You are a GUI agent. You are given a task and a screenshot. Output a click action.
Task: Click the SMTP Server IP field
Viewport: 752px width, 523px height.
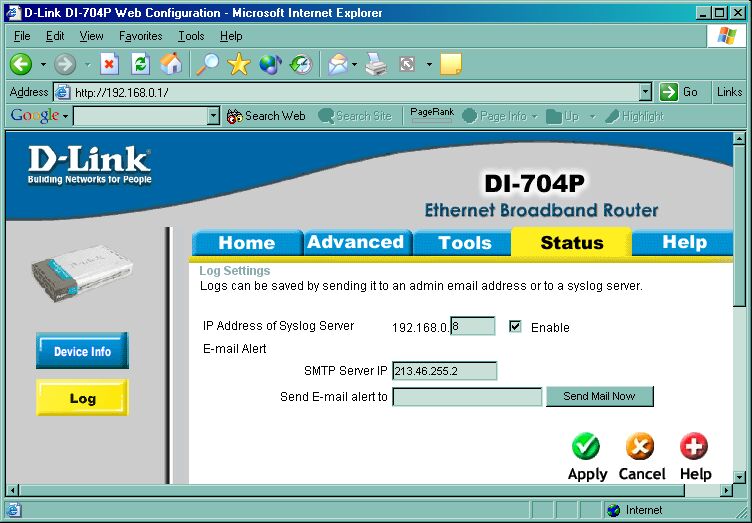[x=445, y=371]
